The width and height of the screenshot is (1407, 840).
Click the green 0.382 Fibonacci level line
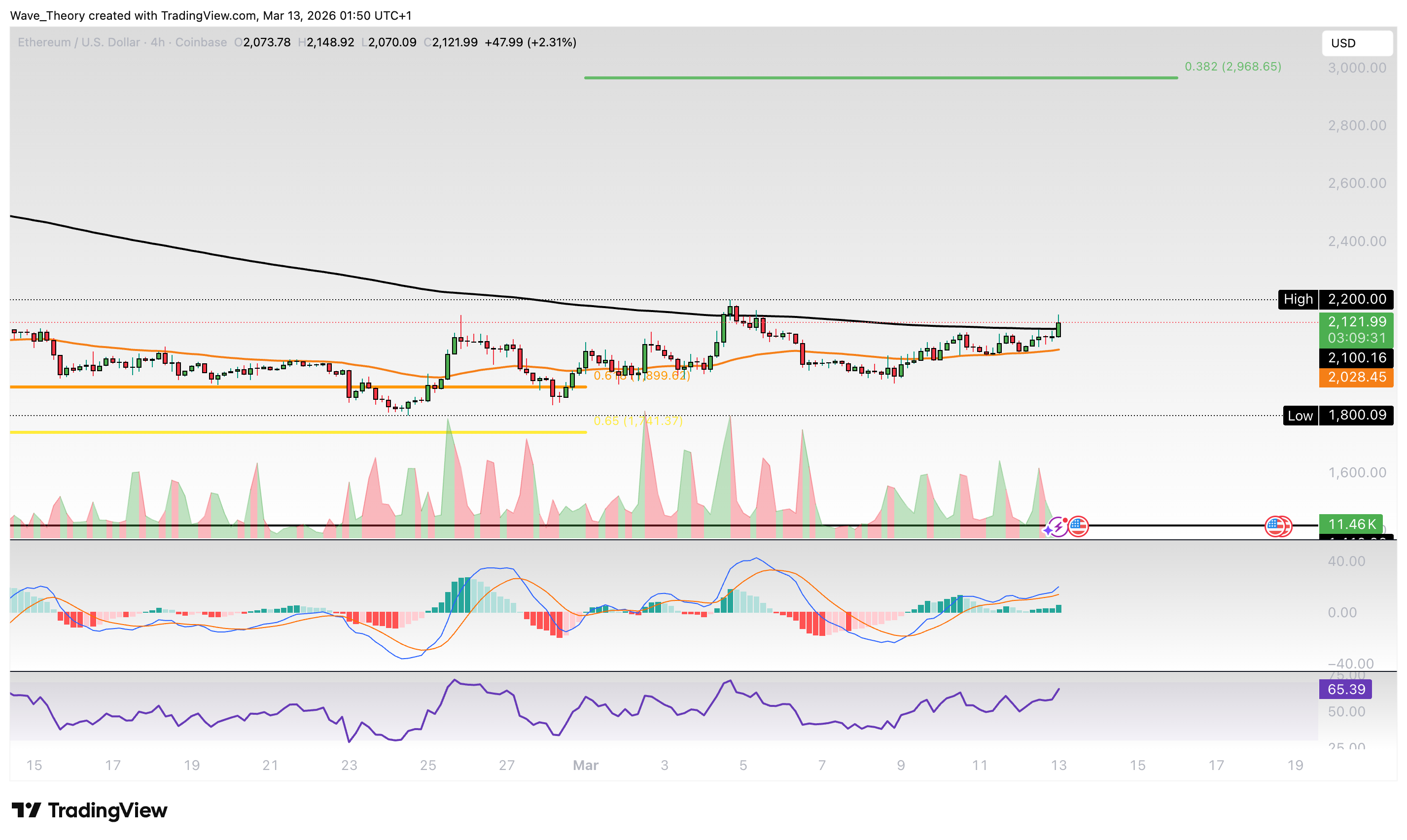click(880, 77)
